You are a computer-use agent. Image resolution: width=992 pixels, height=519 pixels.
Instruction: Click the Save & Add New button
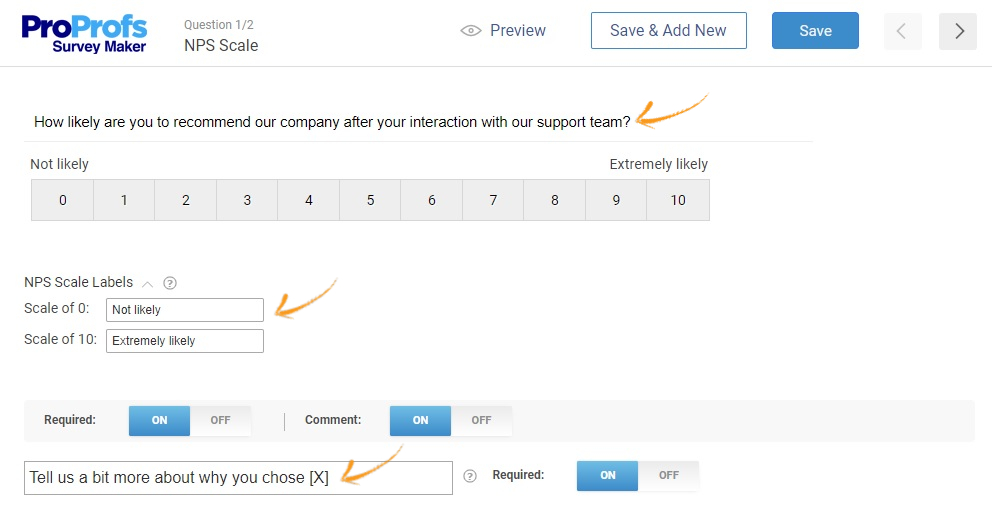tap(668, 31)
